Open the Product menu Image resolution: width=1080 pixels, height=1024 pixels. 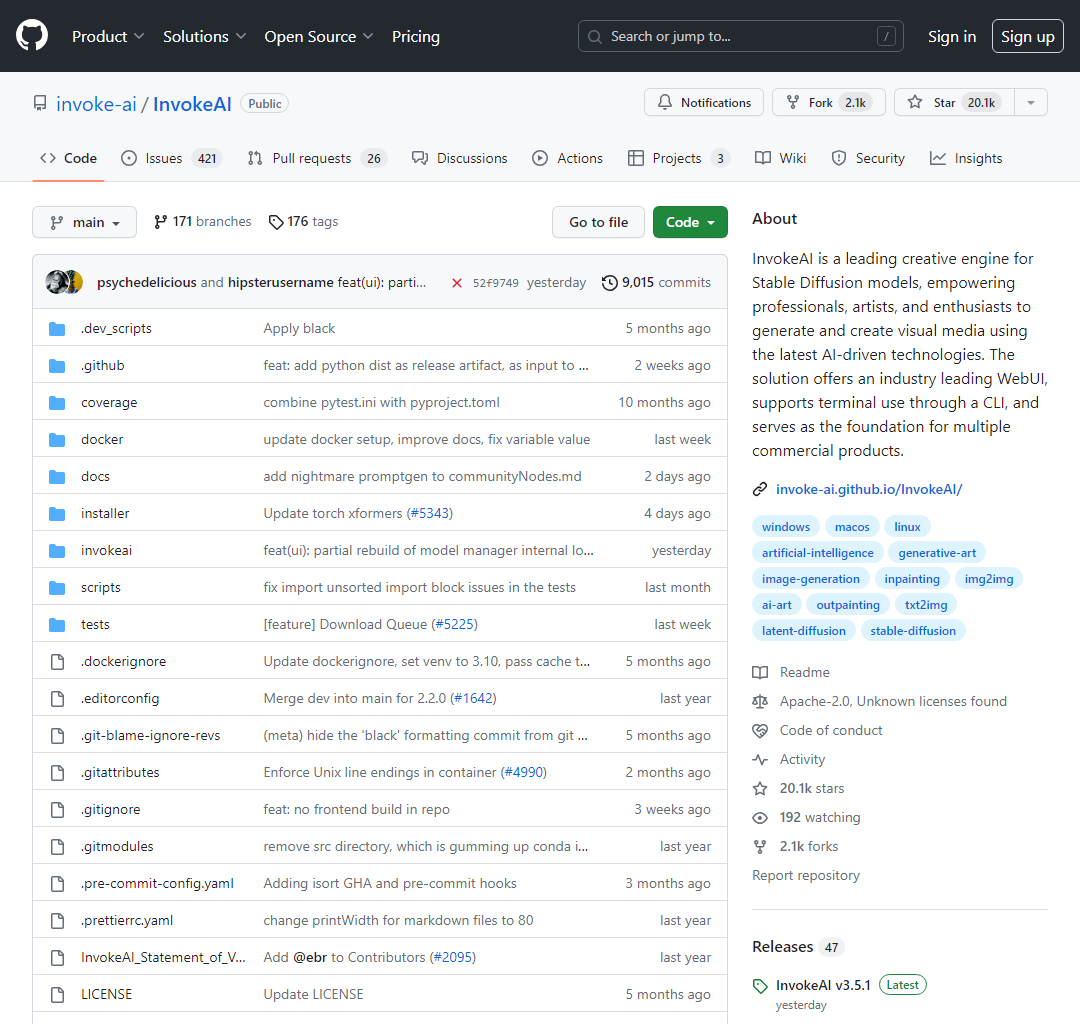[108, 36]
